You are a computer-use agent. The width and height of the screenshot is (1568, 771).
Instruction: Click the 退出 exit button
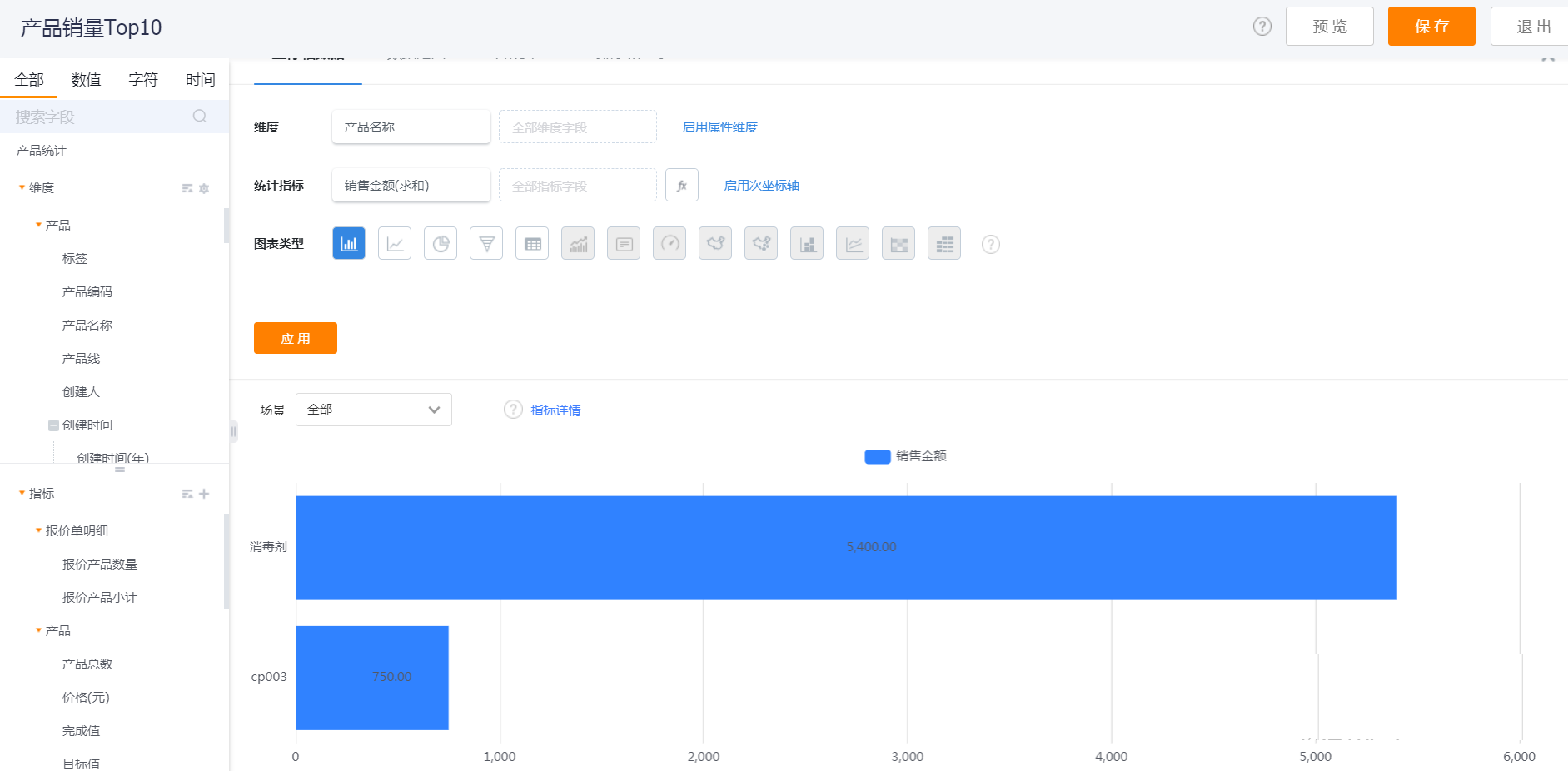[x=1531, y=26]
